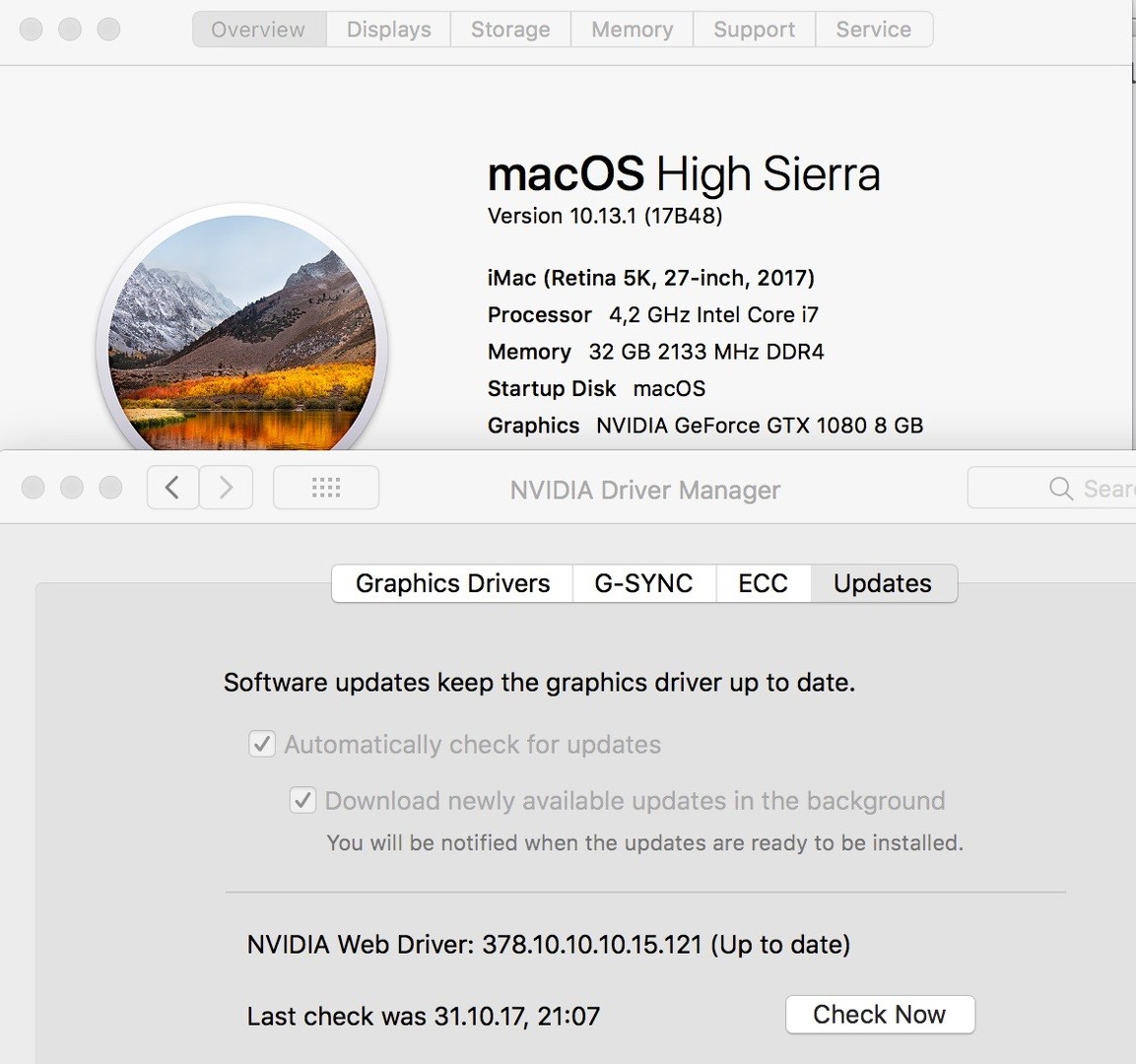Click Startup Disk macOS line
The image size is (1136, 1064).
596,389
